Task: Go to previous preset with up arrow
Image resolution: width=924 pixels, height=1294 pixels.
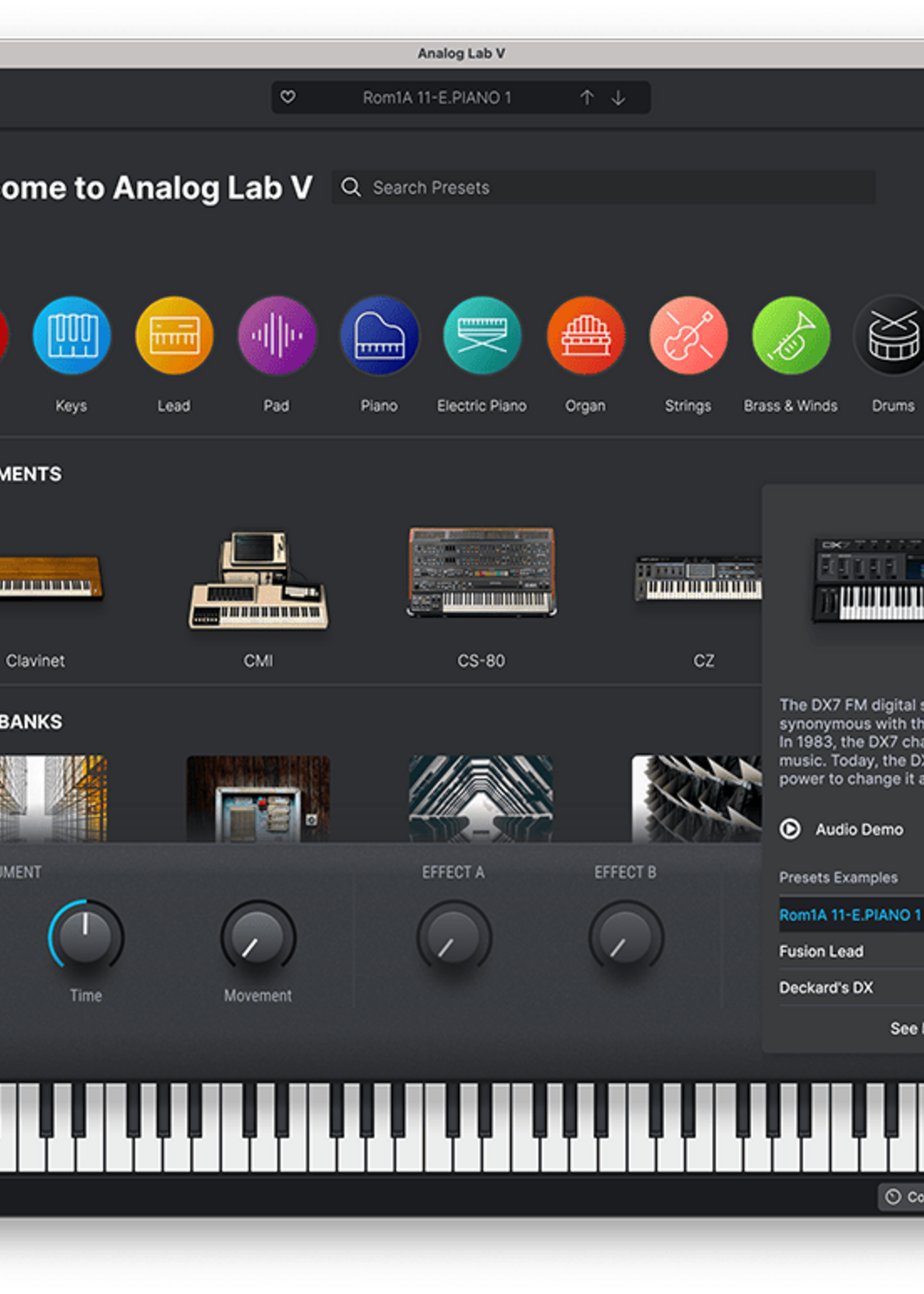Action: tap(587, 98)
